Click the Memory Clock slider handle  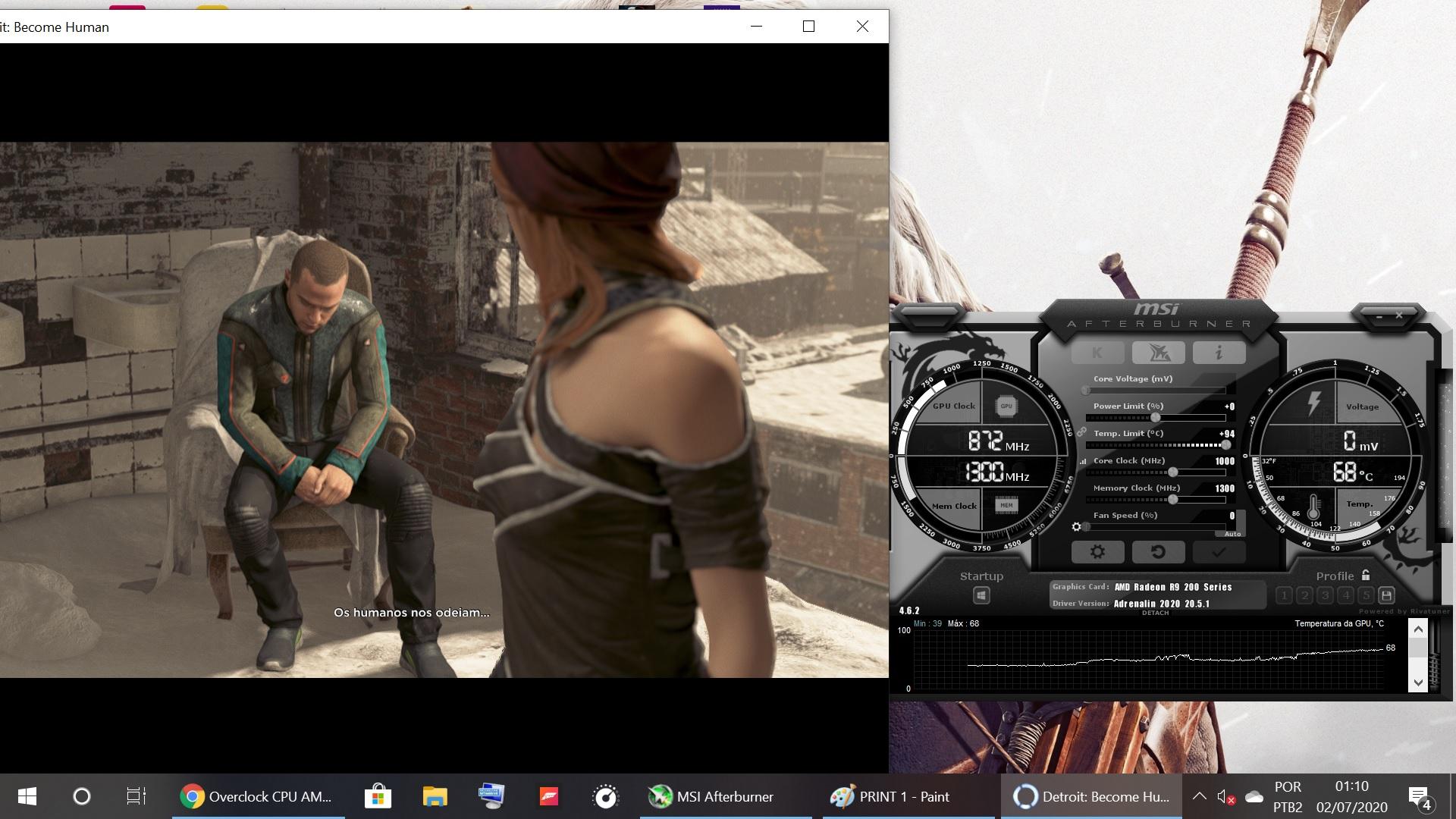[x=1173, y=500]
